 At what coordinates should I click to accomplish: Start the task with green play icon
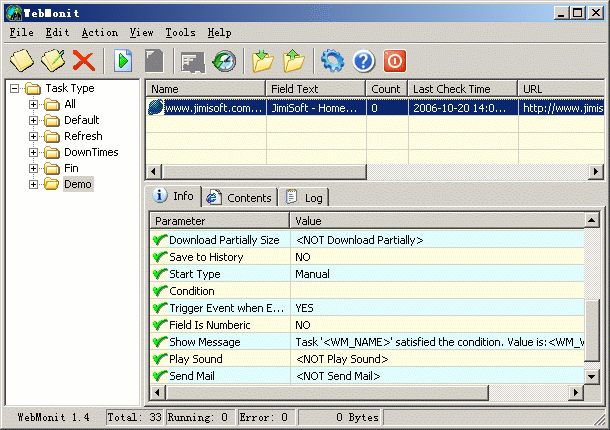pyautogui.click(x=123, y=61)
